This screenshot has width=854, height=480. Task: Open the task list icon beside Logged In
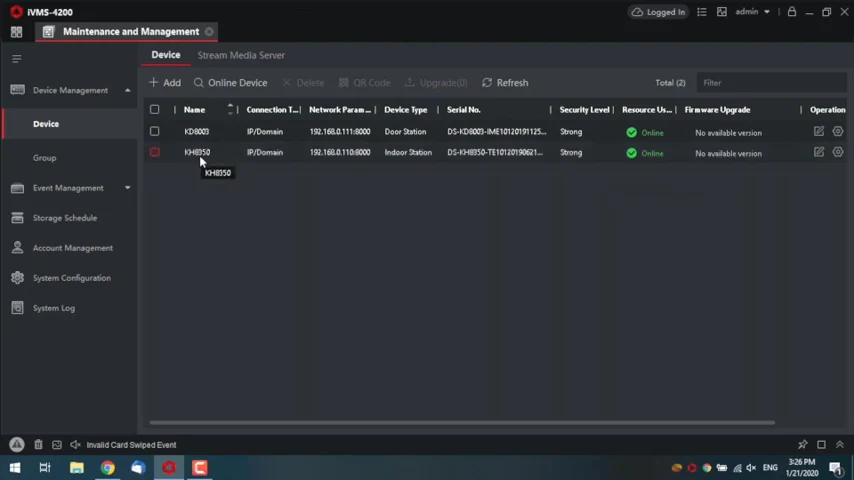(x=702, y=12)
